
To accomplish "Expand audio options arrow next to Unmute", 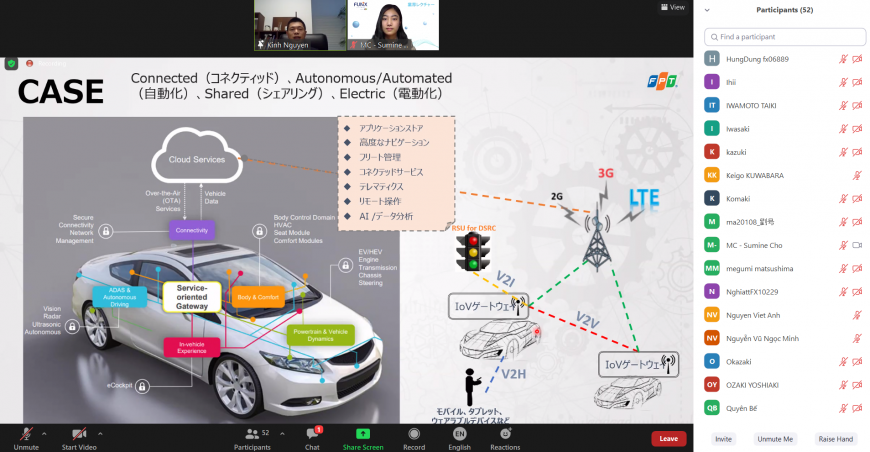I will click(44, 433).
